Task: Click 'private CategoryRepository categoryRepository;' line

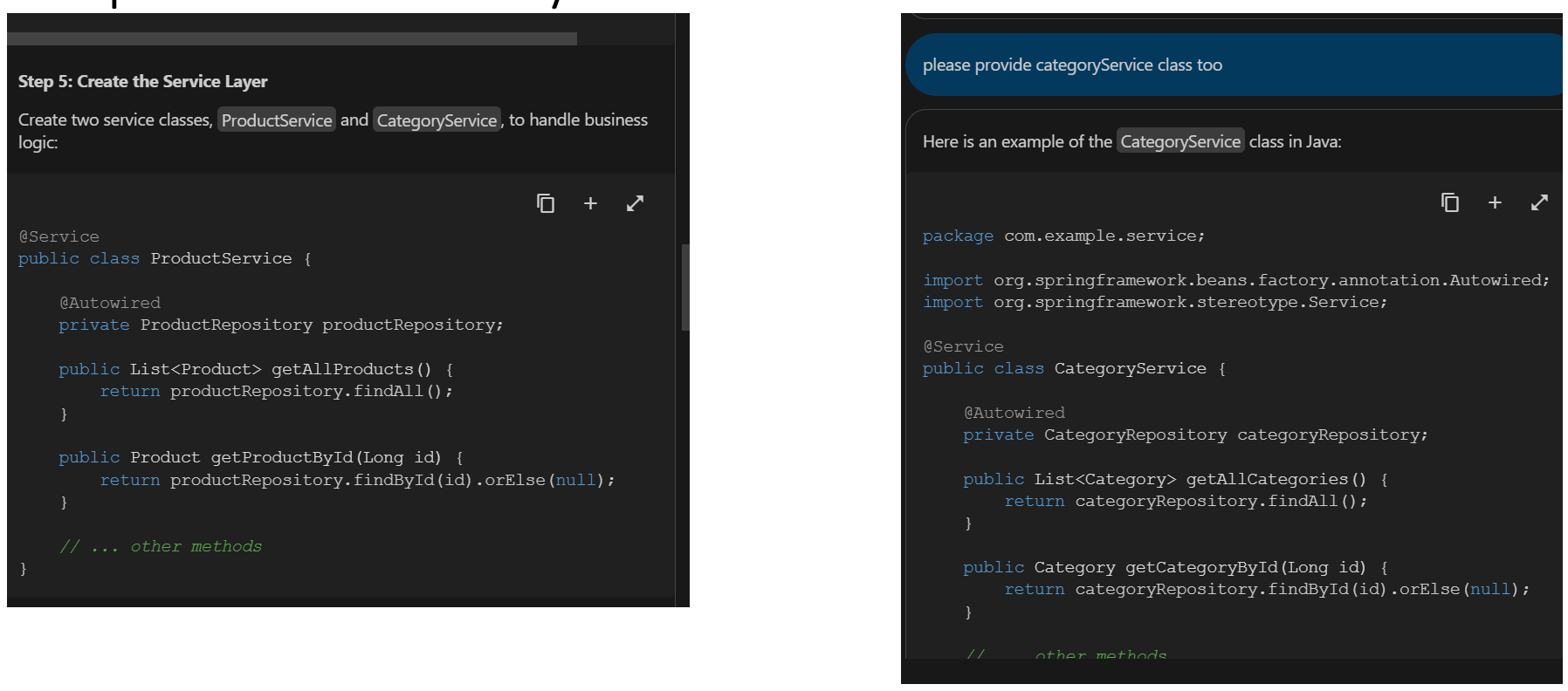Action: coord(1196,434)
